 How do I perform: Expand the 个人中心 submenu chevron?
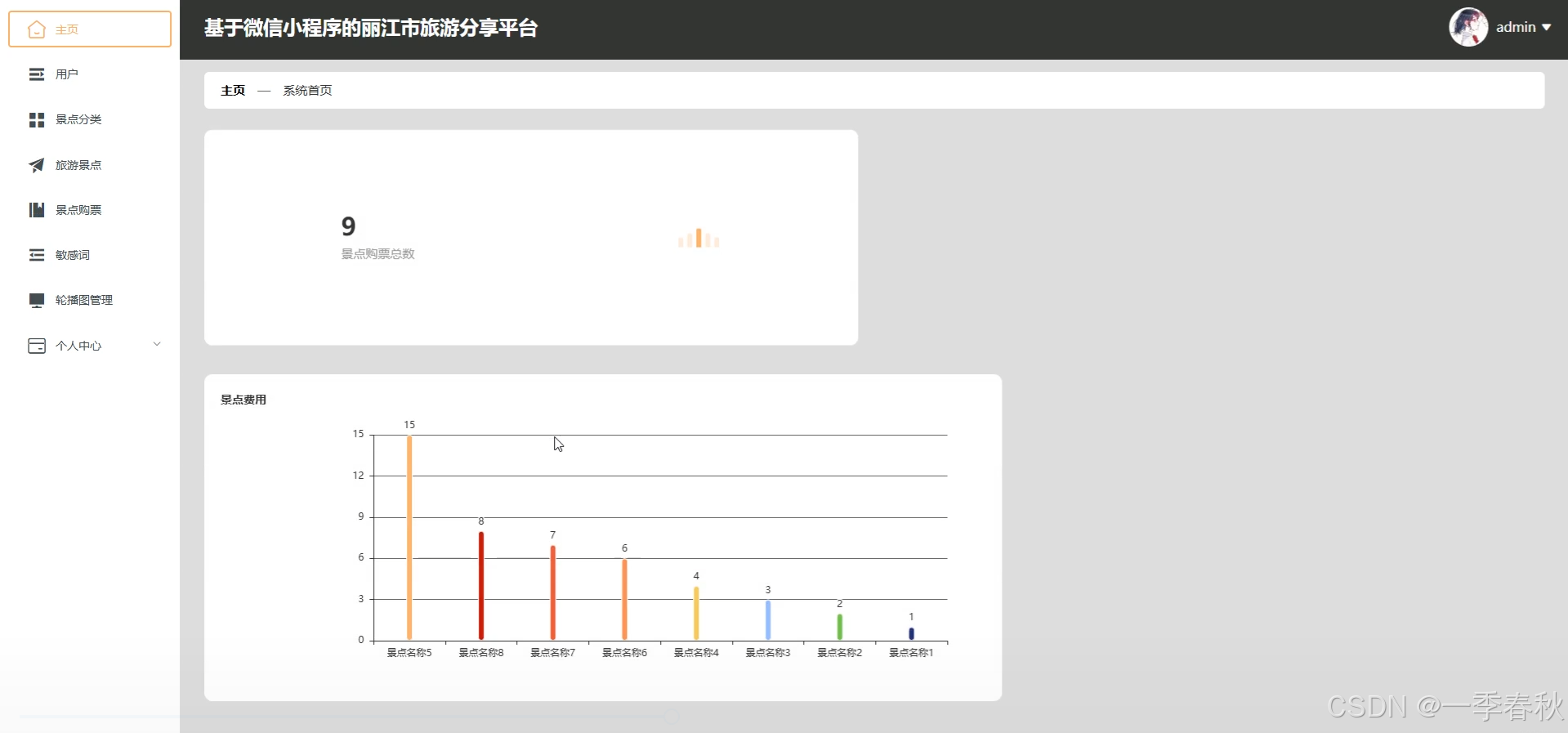coord(157,344)
